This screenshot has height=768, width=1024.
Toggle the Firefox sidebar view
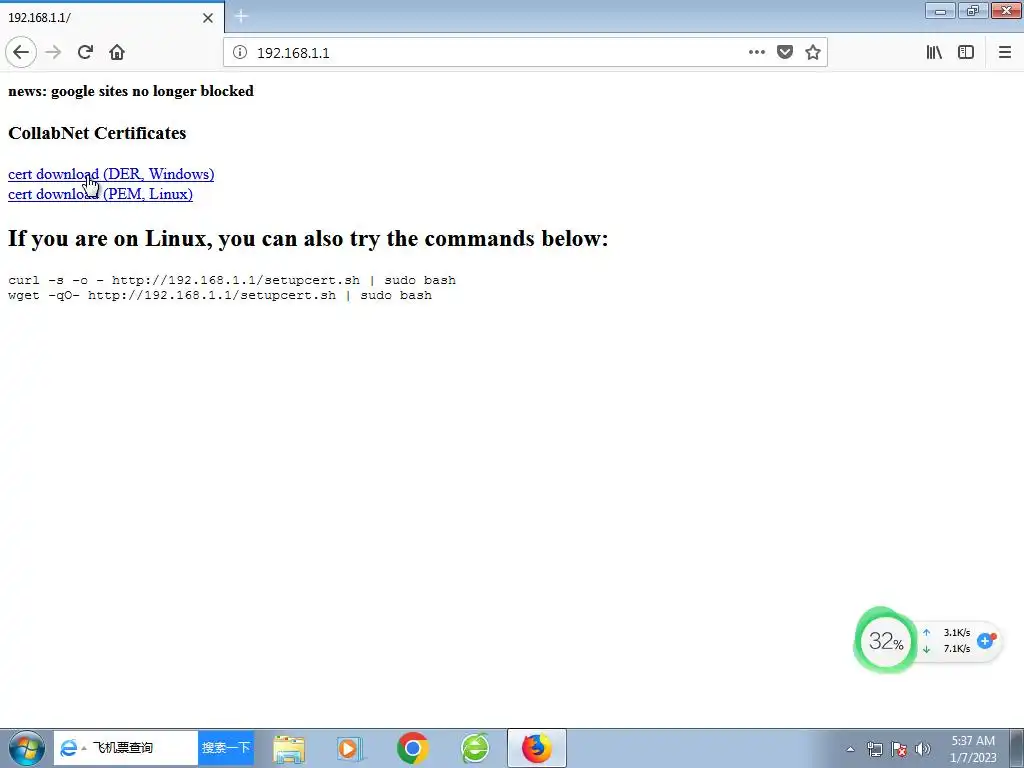tap(966, 52)
